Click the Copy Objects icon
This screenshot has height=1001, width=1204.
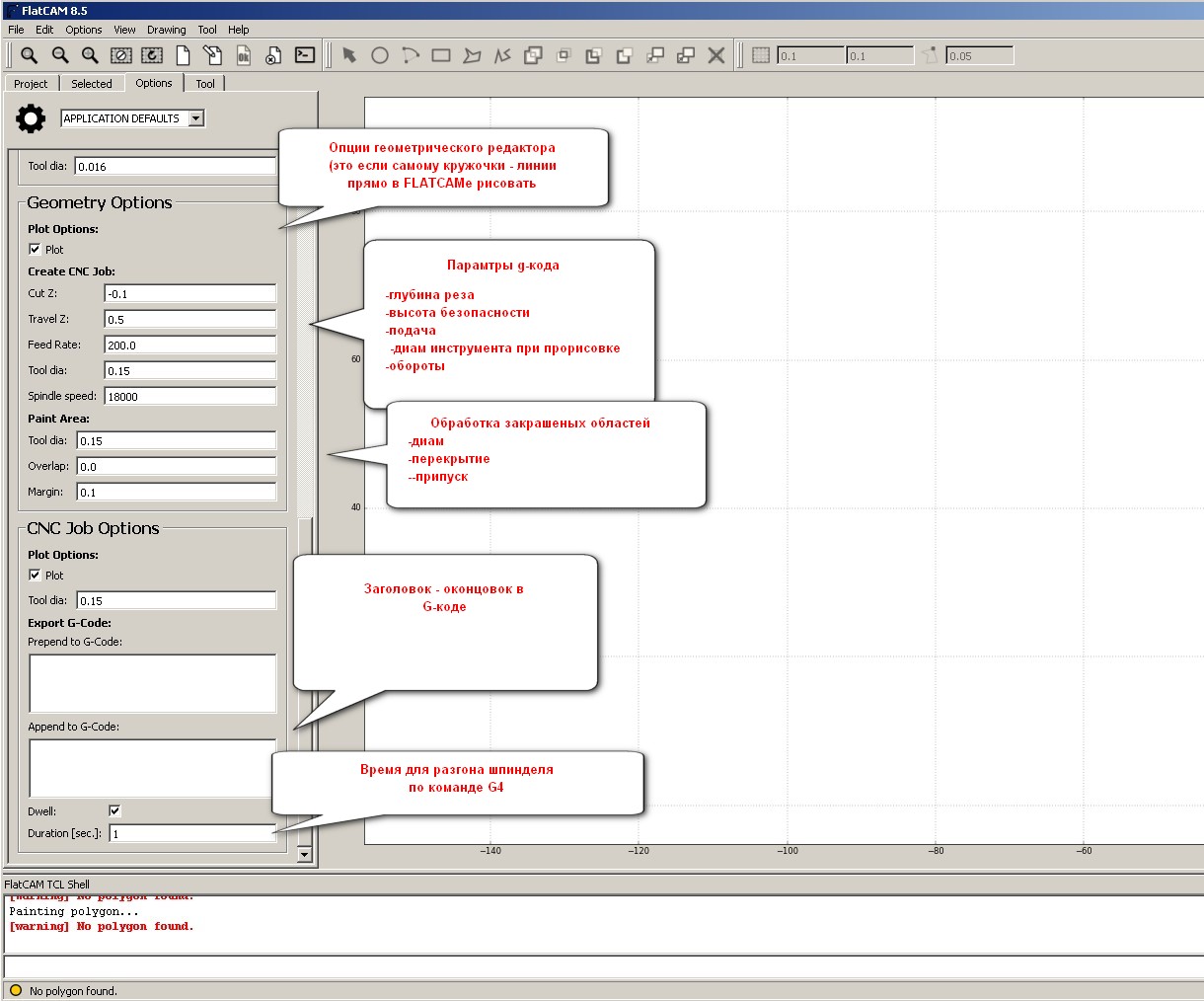[x=686, y=55]
